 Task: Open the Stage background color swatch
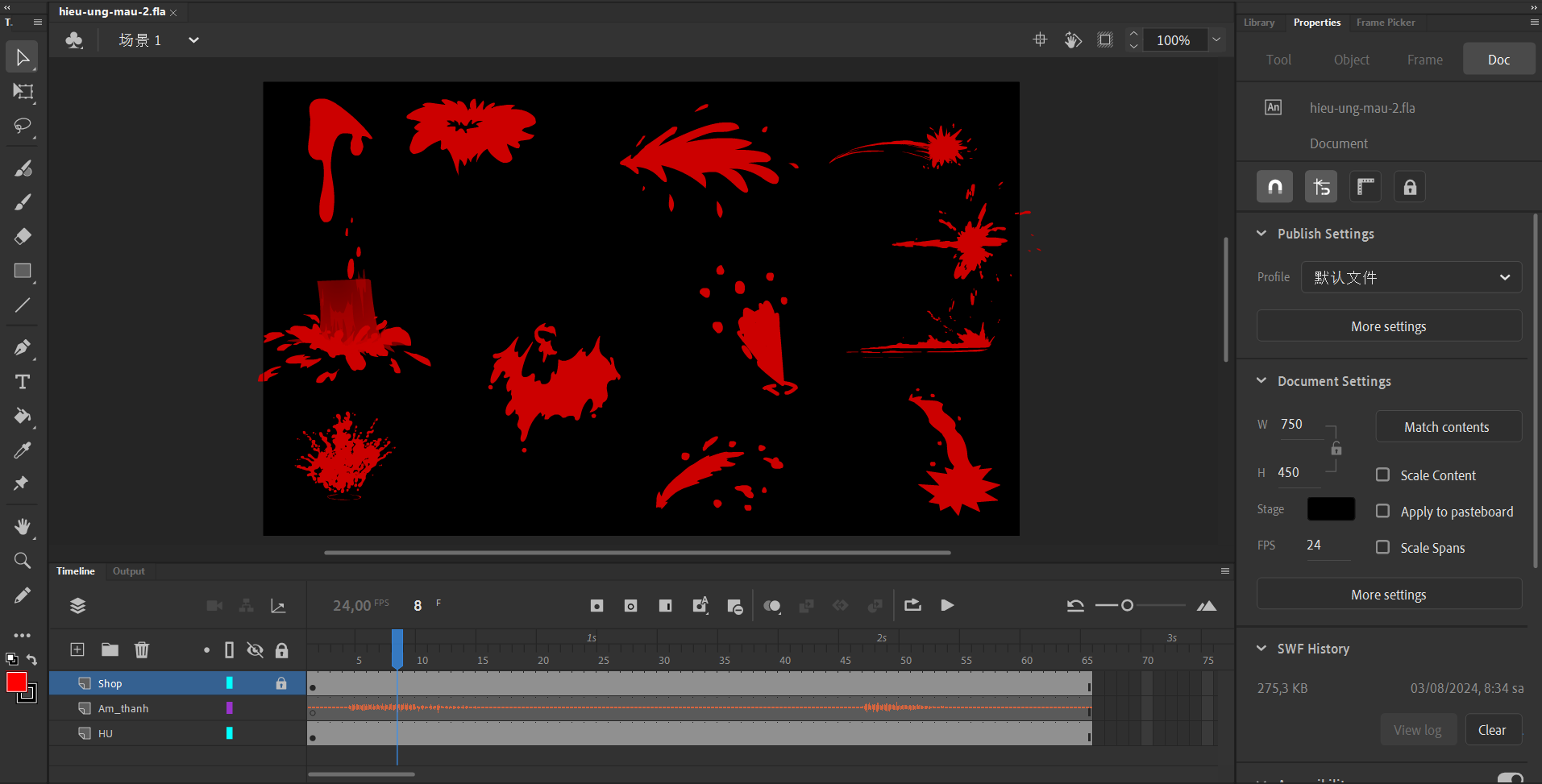coord(1330,509)
